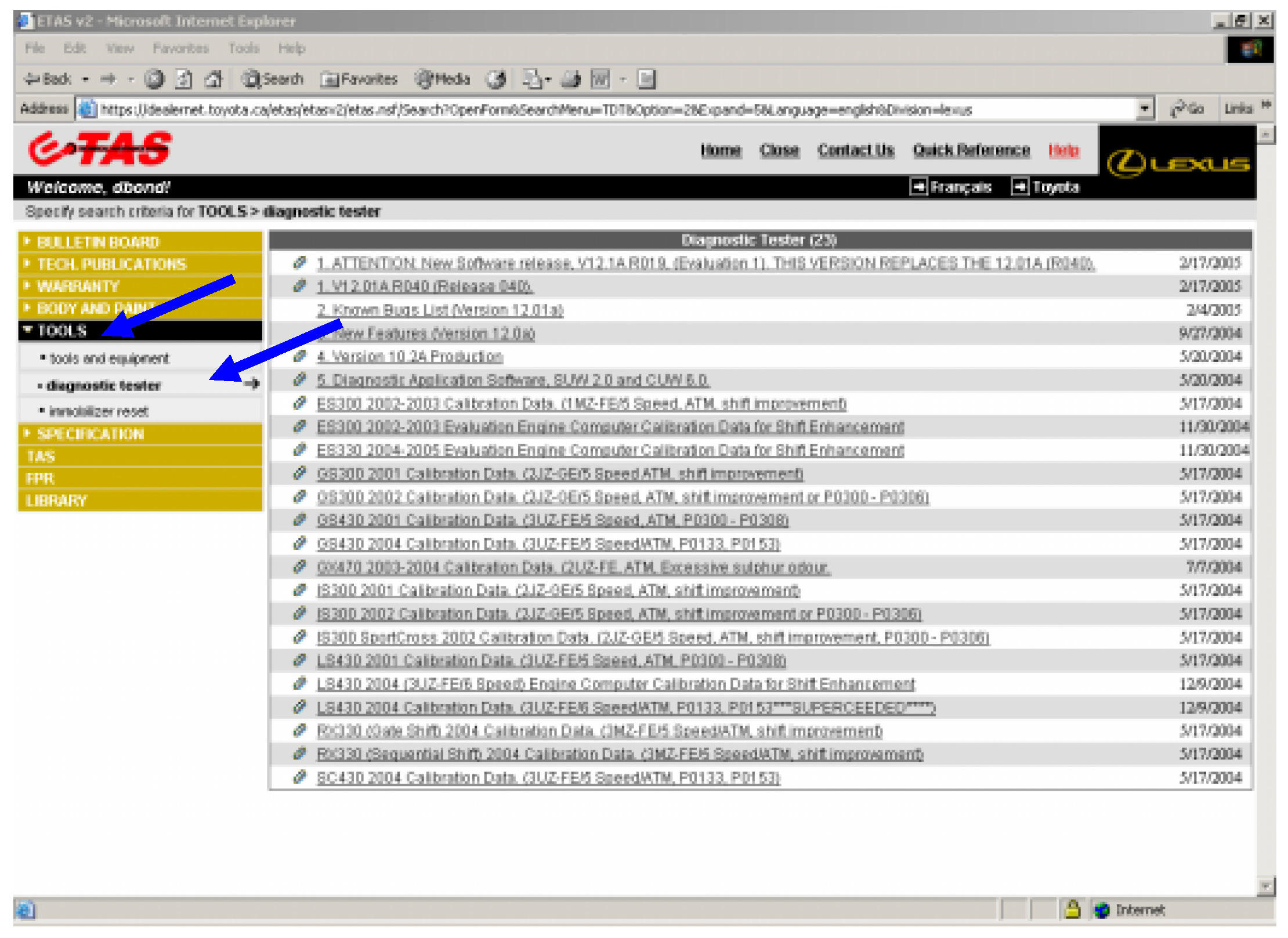Click the History toolbar icon
The image size is (1288, 938).
[497, 79]
